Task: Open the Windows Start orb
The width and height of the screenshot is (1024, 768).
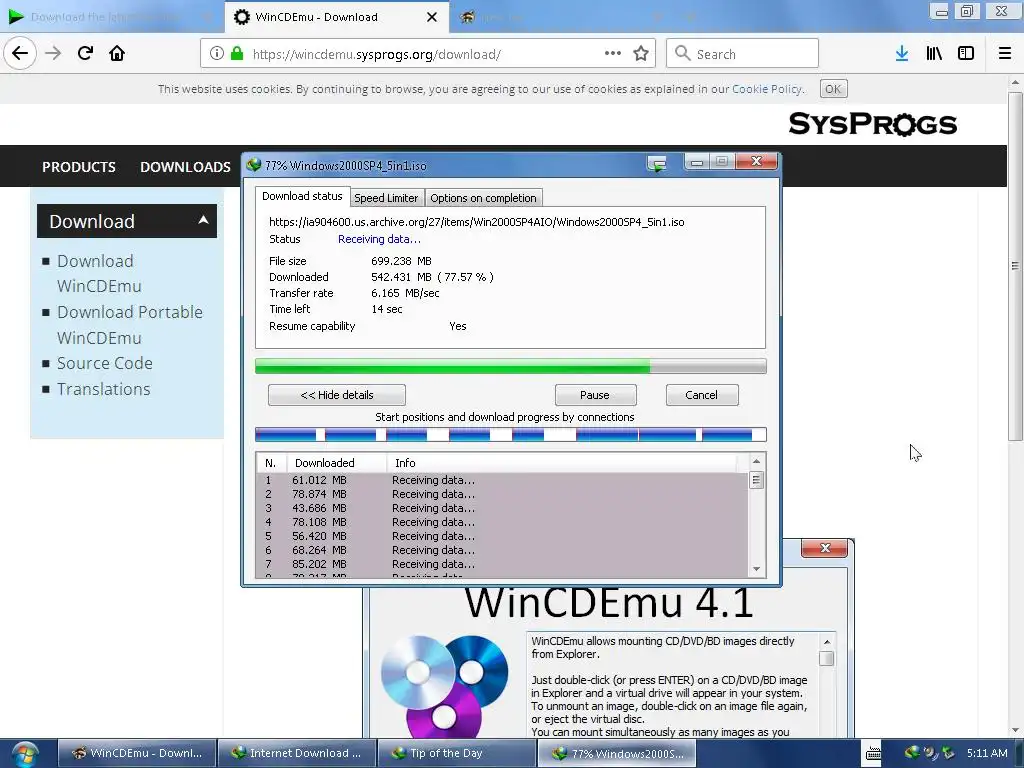Action: 25,754
